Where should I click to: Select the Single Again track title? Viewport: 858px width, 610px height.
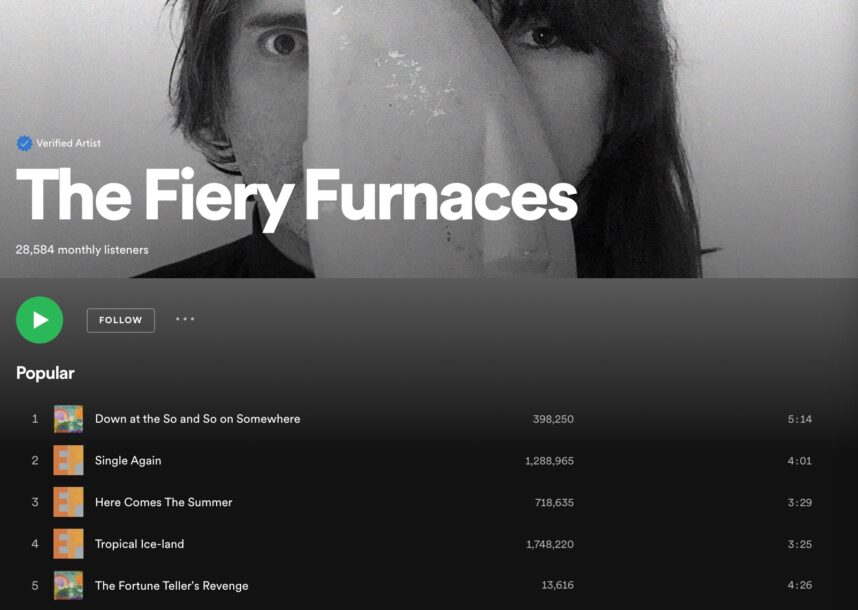128,461
